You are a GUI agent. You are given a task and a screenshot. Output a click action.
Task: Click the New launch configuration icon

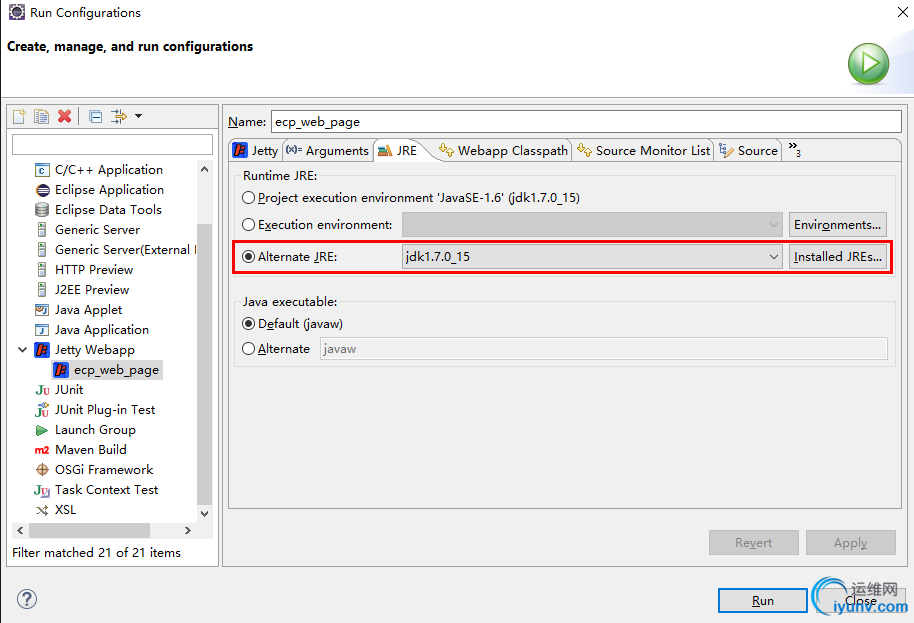[x=19, y=116]
